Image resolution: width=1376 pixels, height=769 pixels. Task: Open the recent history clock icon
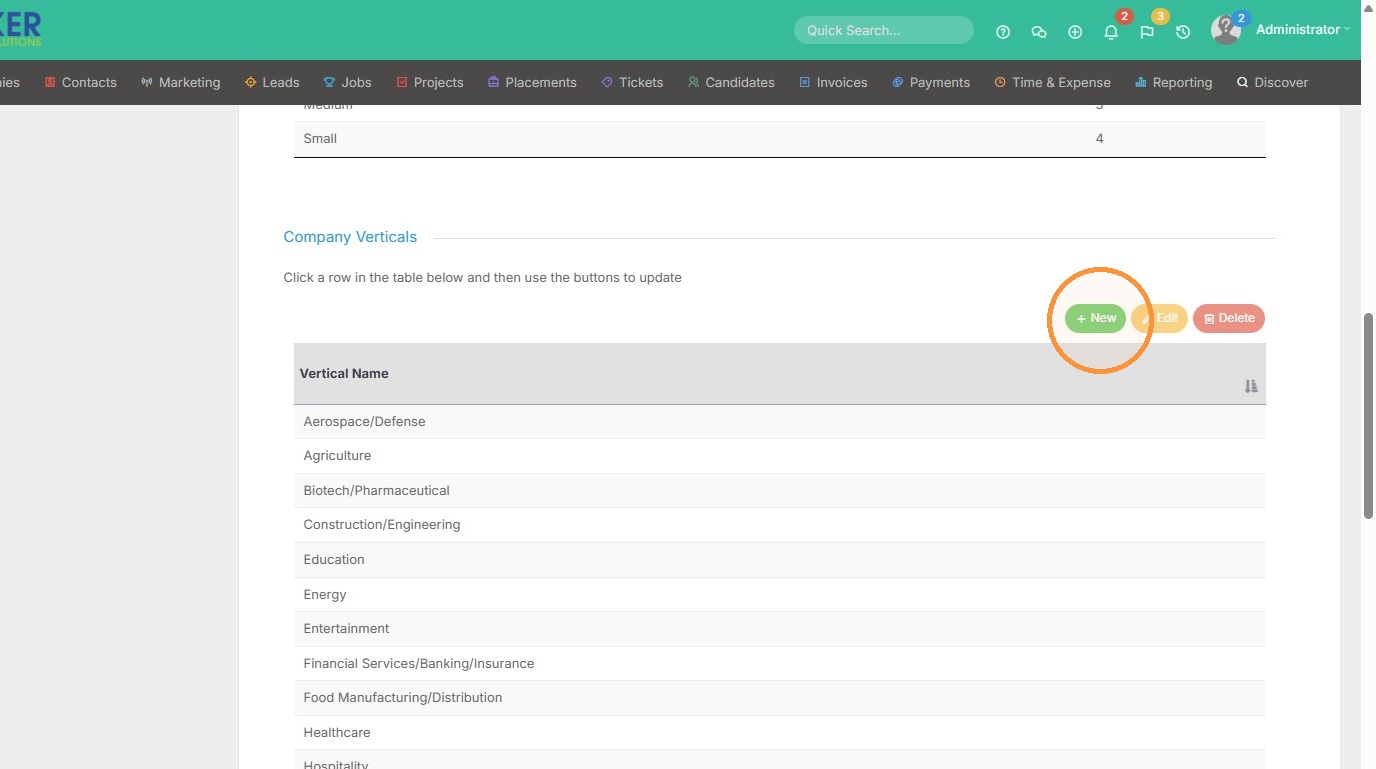point(1183,32)
